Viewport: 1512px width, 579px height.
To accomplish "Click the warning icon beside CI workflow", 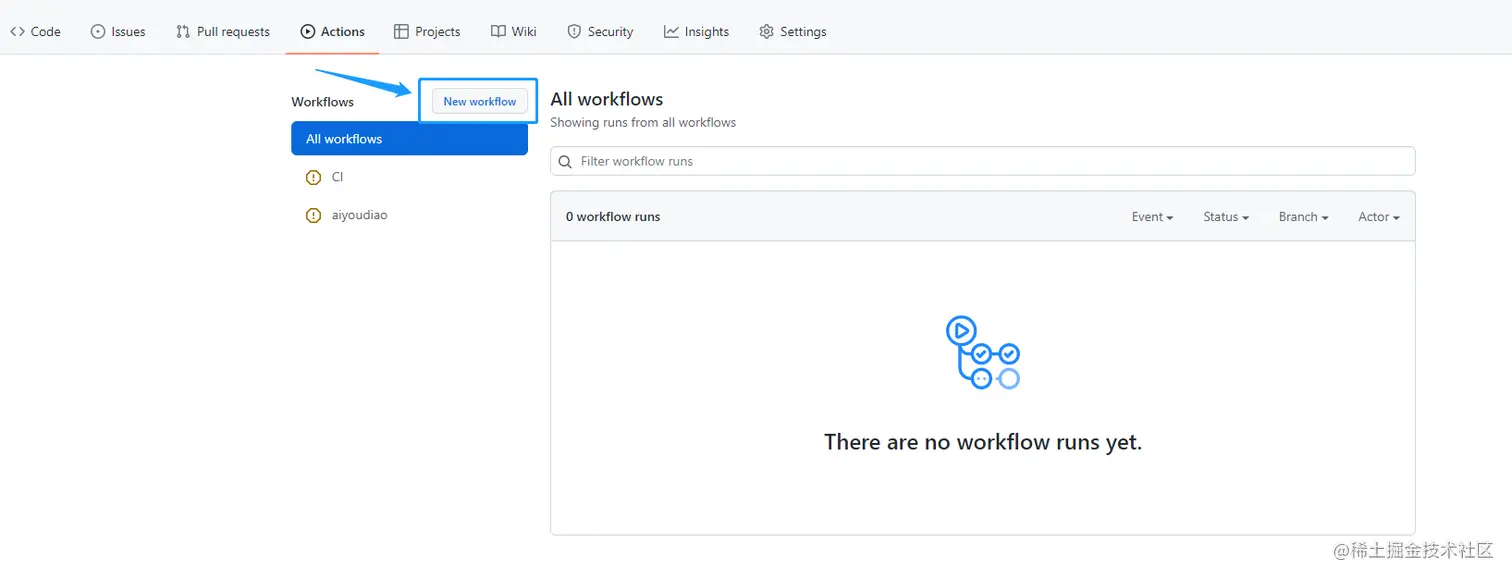I will (314, 177).
